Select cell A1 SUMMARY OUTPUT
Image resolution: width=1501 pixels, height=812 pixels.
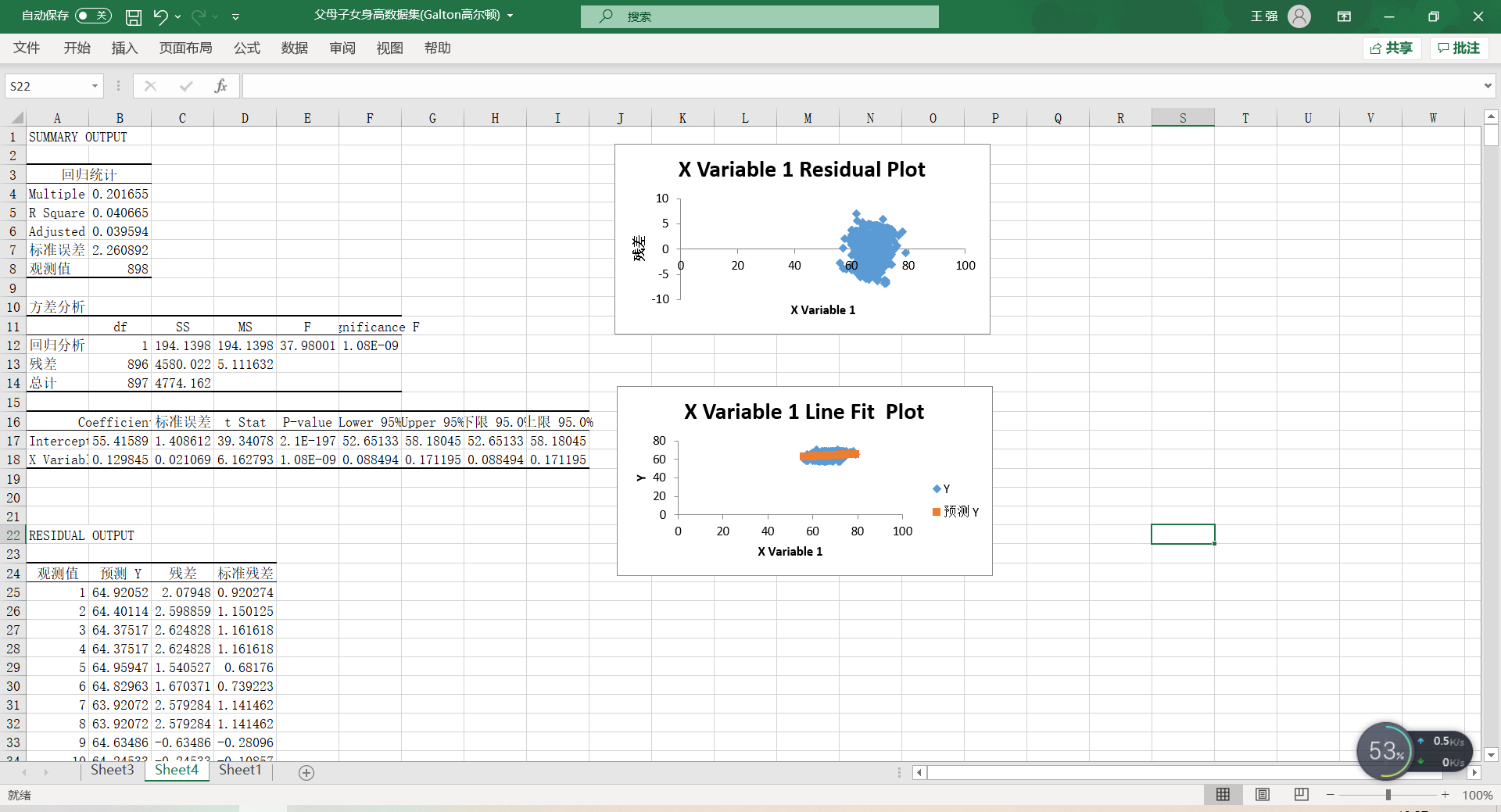[57, 137]
